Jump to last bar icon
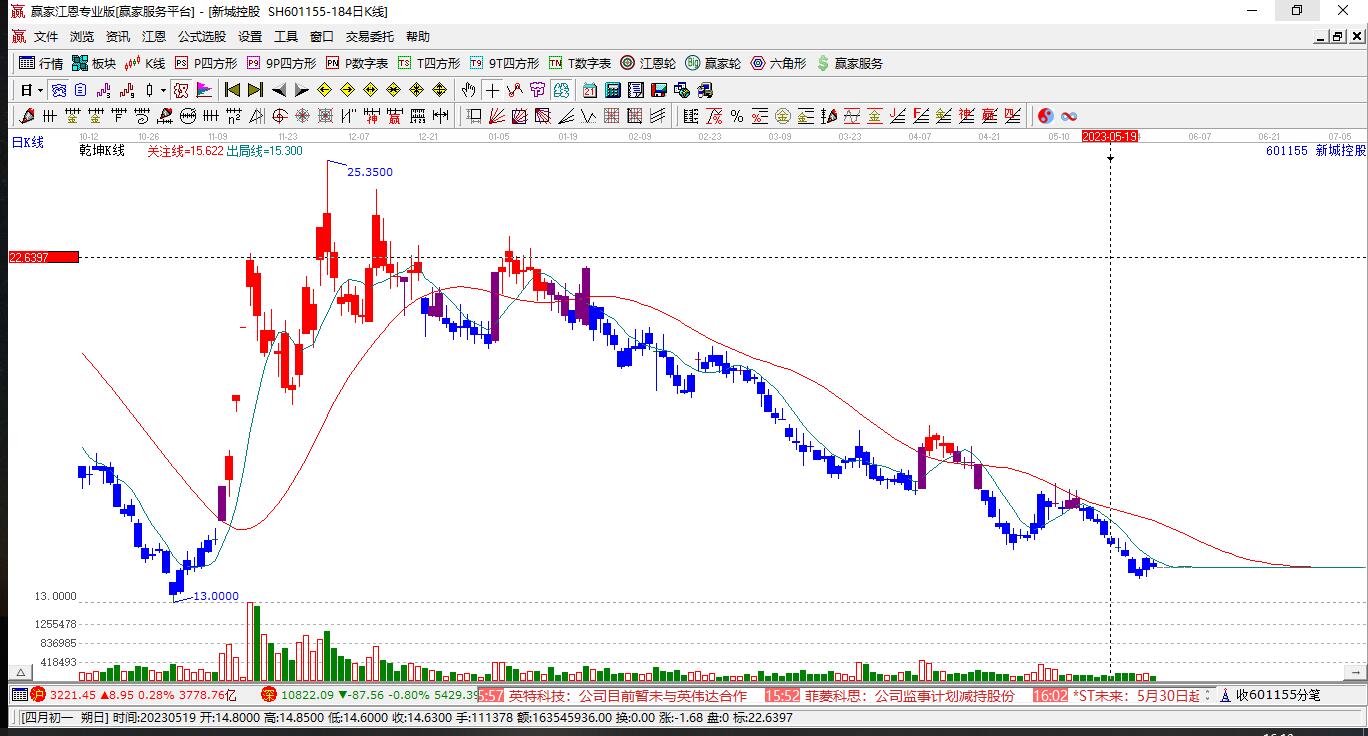1368x736 pixels. [255, 90]
